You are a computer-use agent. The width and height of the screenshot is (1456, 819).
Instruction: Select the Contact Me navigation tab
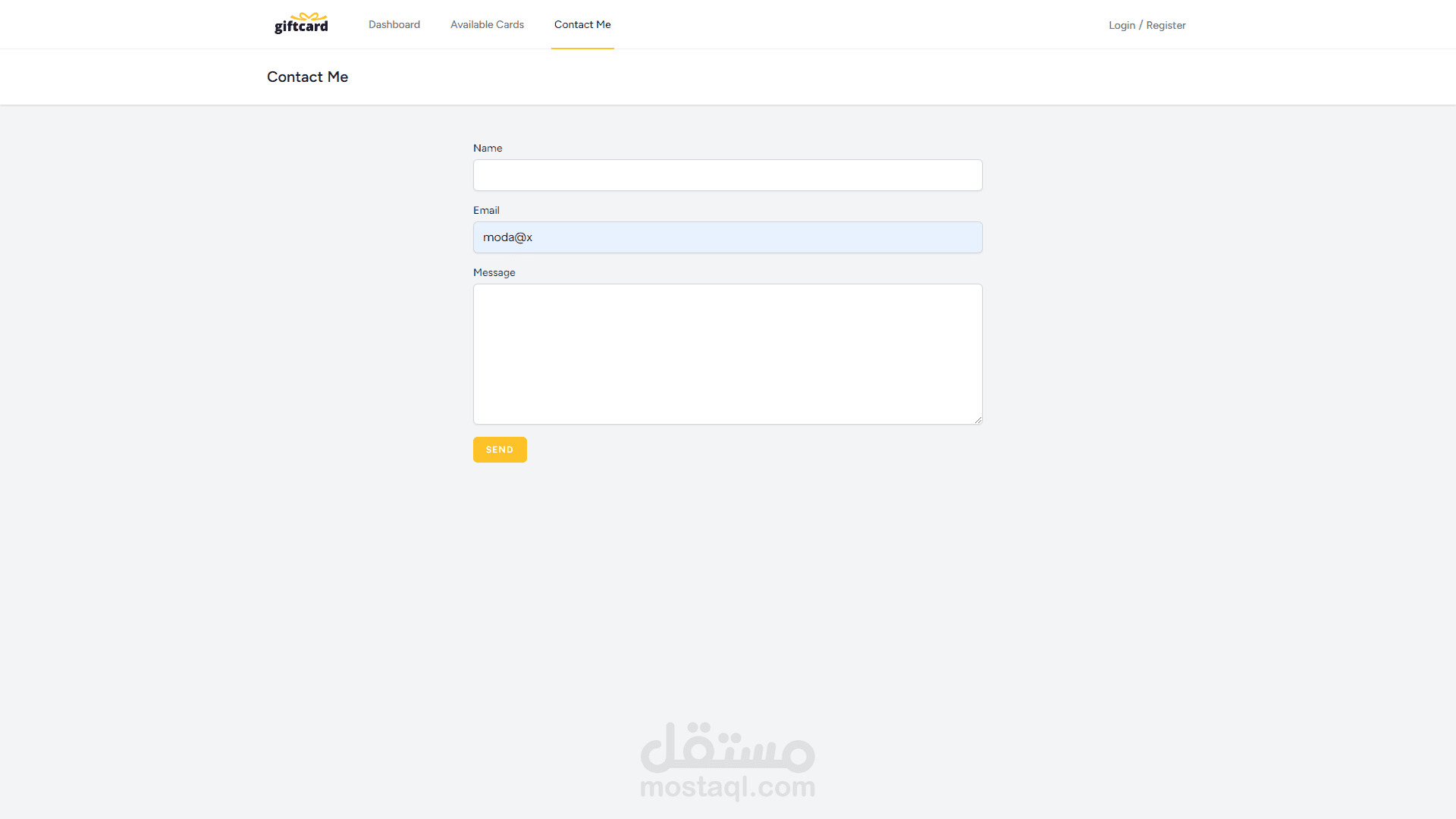(582, 24)
